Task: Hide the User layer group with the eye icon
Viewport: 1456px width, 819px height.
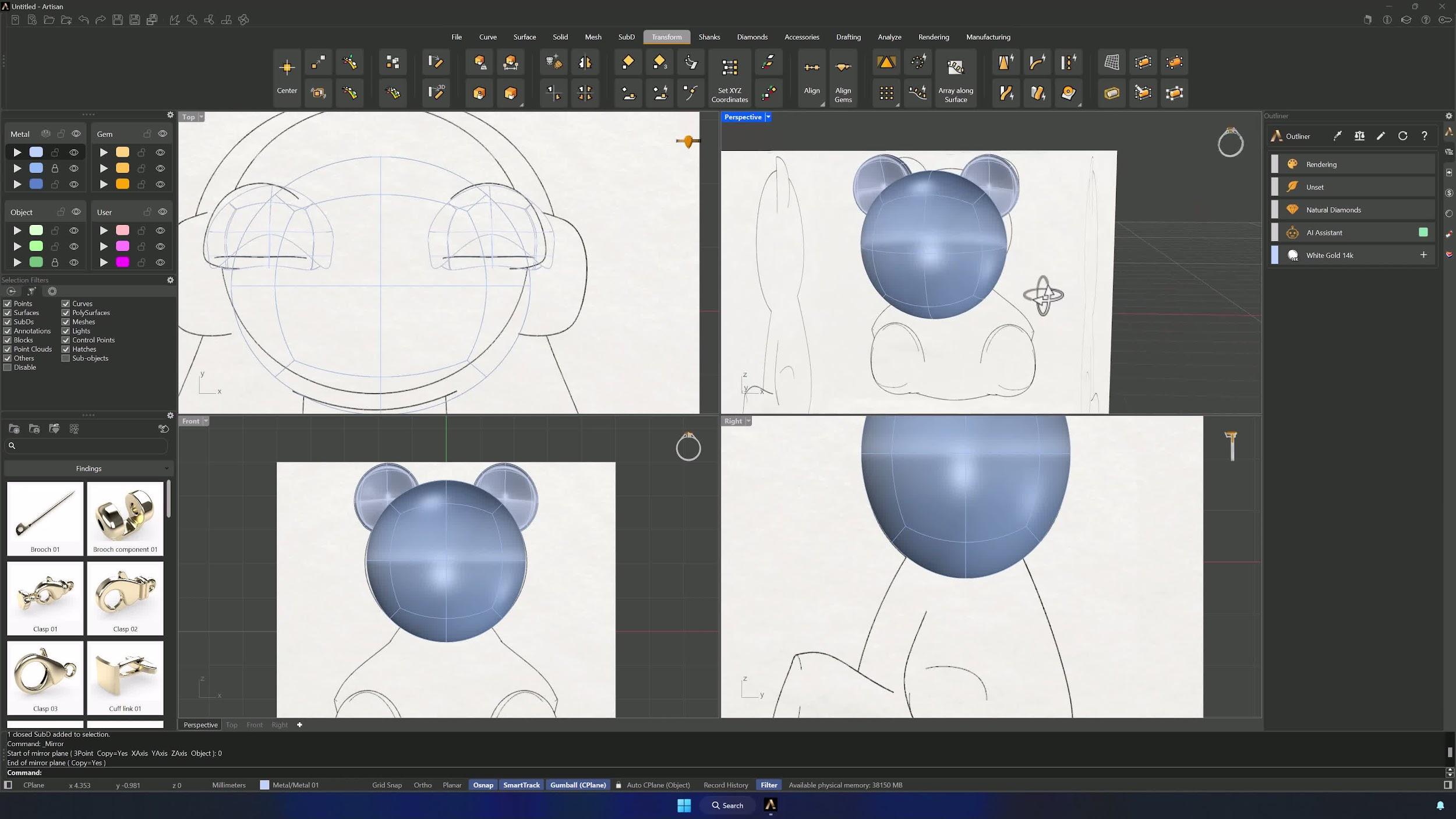Action: (x=162, y=212)
